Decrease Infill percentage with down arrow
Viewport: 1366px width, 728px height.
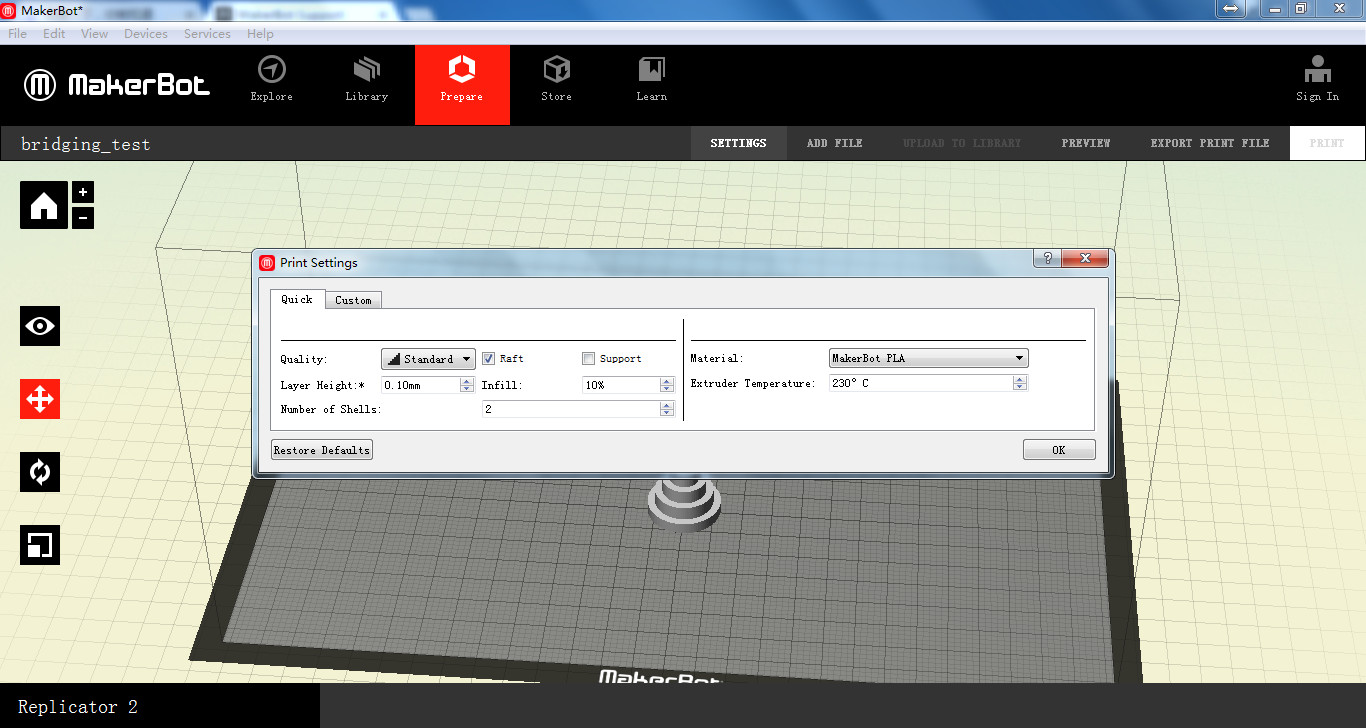click(x=667, y=389)
